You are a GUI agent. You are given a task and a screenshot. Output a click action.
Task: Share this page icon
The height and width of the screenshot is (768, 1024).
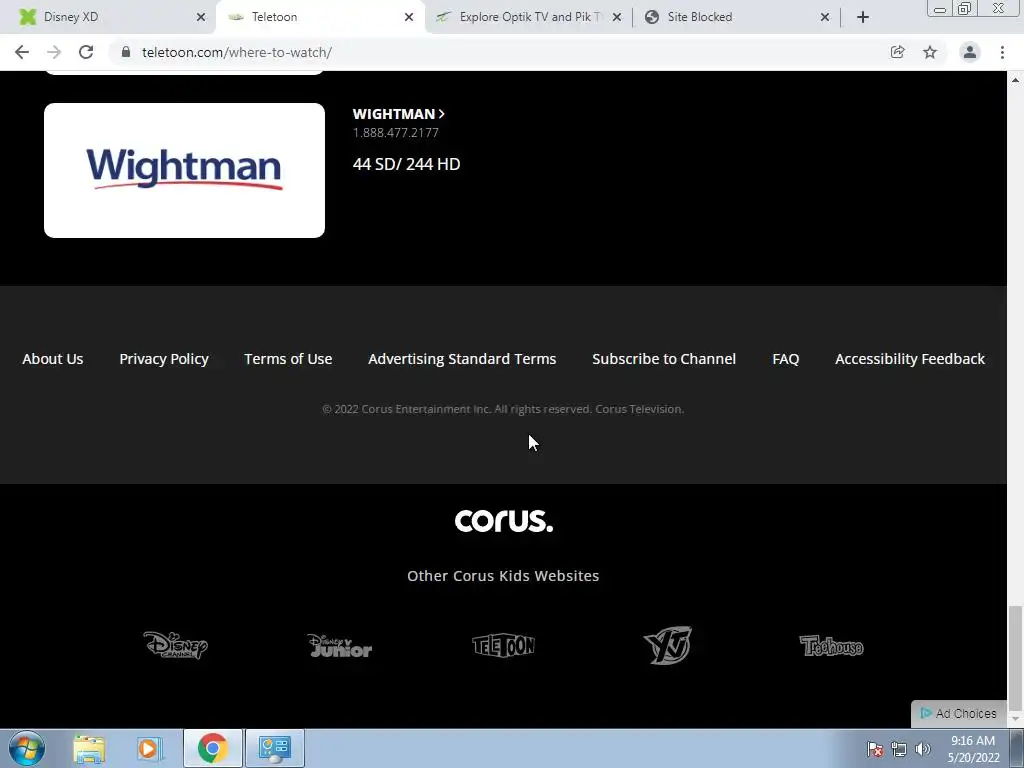[x=897, y=52]
